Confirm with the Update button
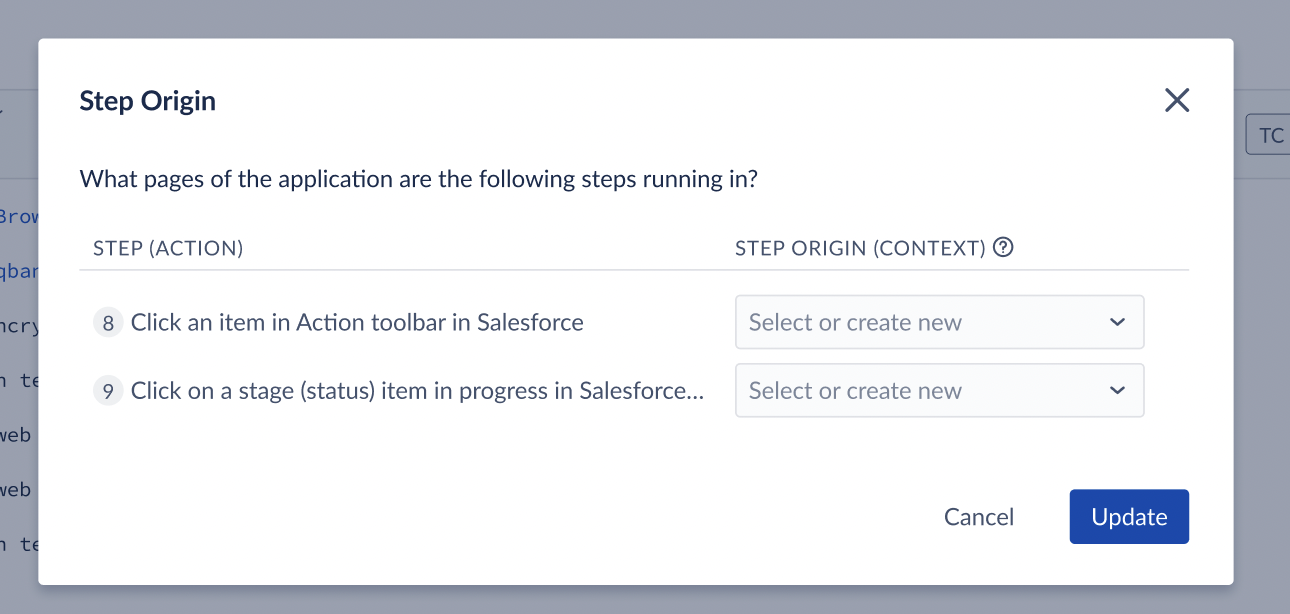Viewport: 1290px width, 614px height. click(x=1129, y=517)
